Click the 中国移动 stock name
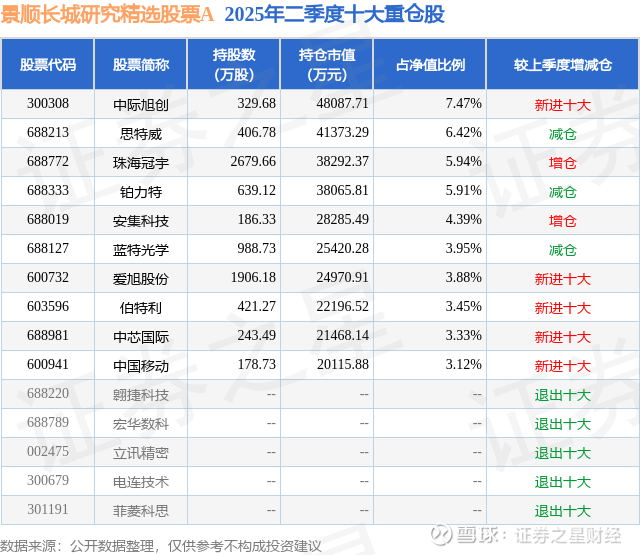640x555 pixels. click(x=141, y=366)
